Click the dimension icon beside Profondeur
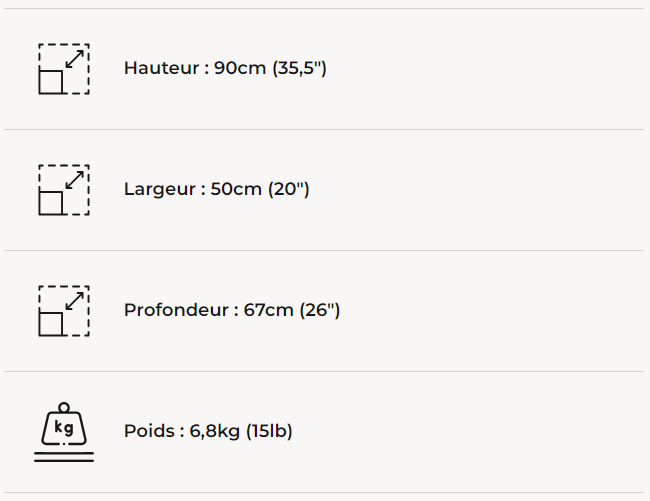This screenshot has width=650, height=501. (63, 311)
